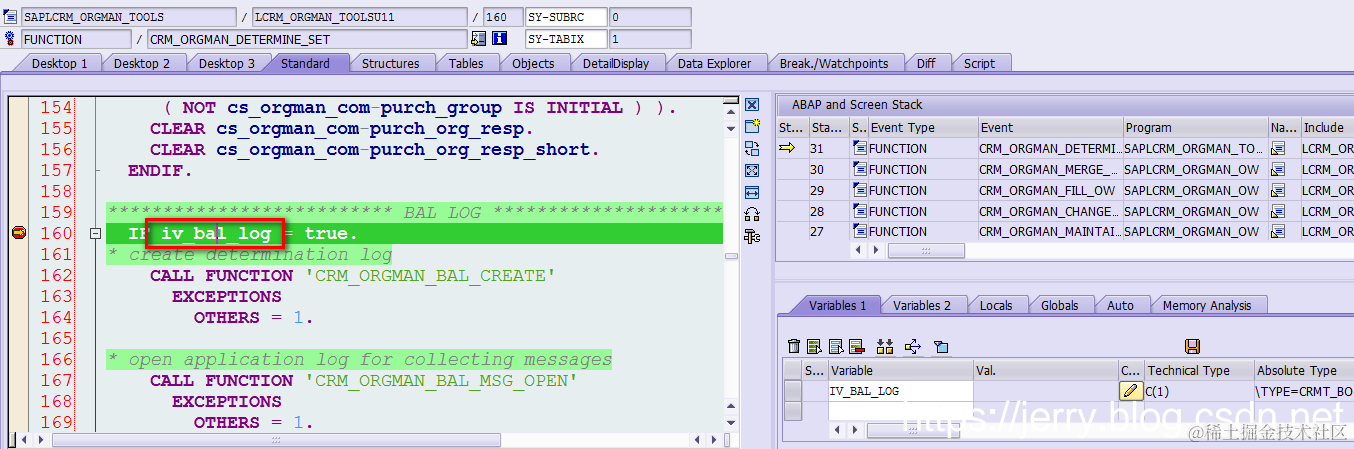1354x449 pixels.
Task: Click the third list icon in Variables toolbar
Action: click(x=836, y=346)
